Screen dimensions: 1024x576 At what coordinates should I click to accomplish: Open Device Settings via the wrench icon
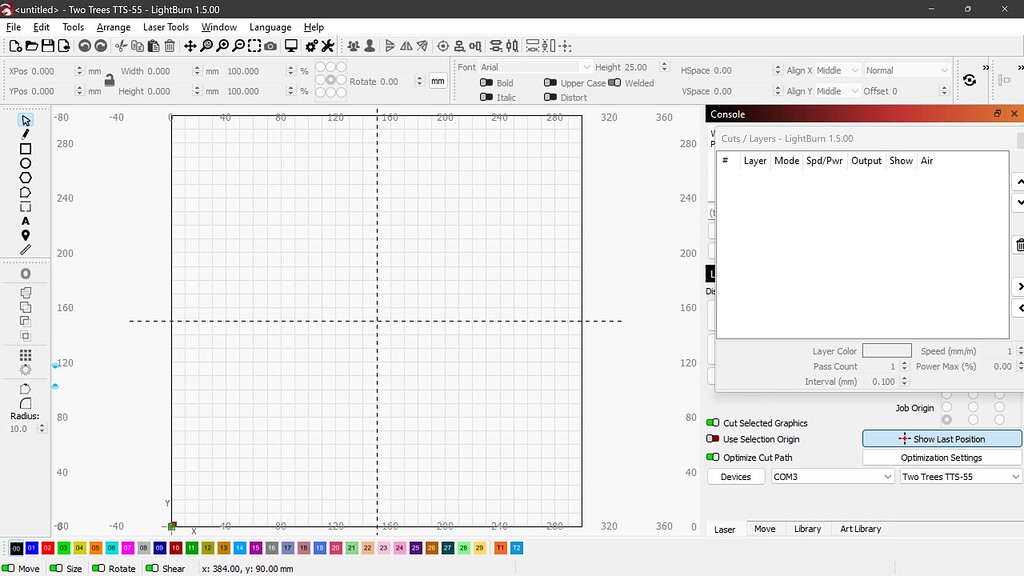(327, 45)
